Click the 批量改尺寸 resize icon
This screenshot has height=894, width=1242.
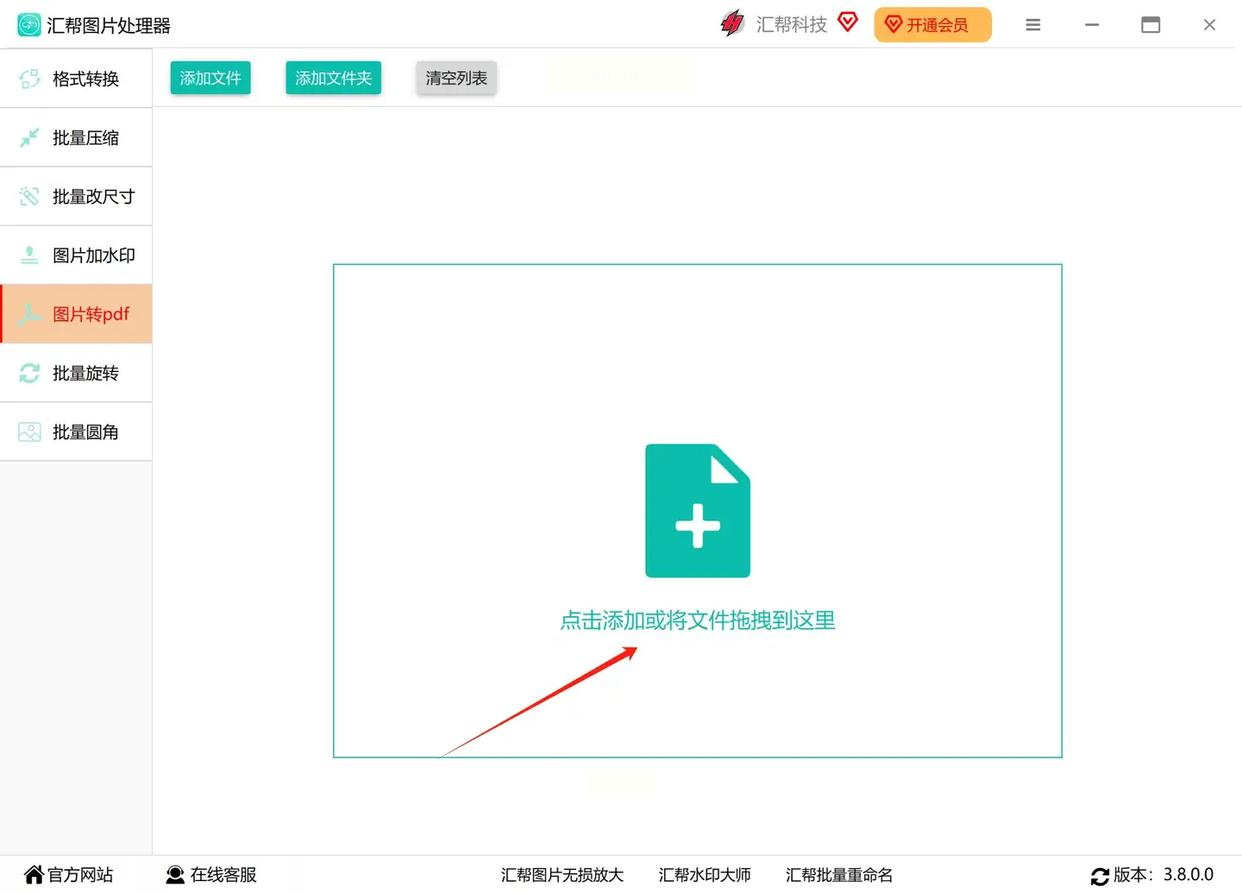pyautogui.click(x=30, y=197)
